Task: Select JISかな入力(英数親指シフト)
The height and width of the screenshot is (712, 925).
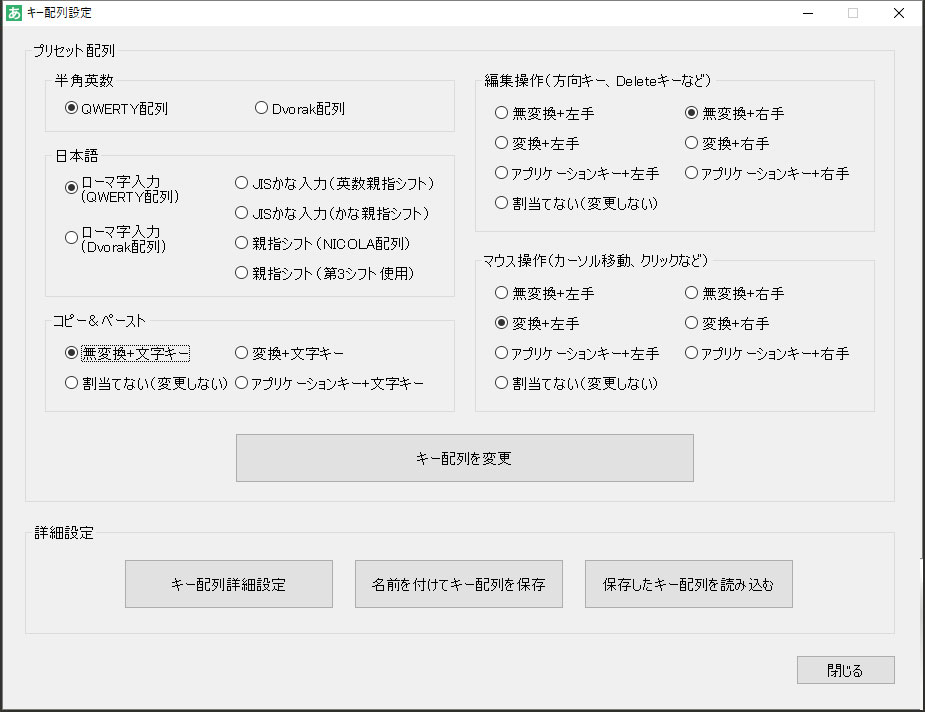Action: tap(241, 182)
